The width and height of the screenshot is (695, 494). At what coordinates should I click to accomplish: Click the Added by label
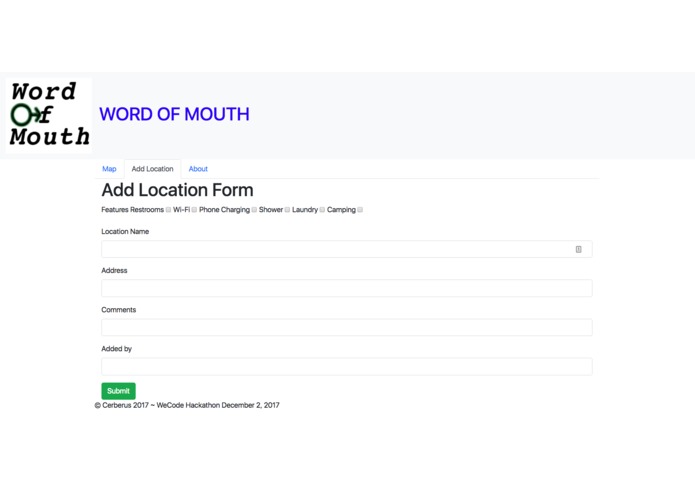[x=117, y=349]
